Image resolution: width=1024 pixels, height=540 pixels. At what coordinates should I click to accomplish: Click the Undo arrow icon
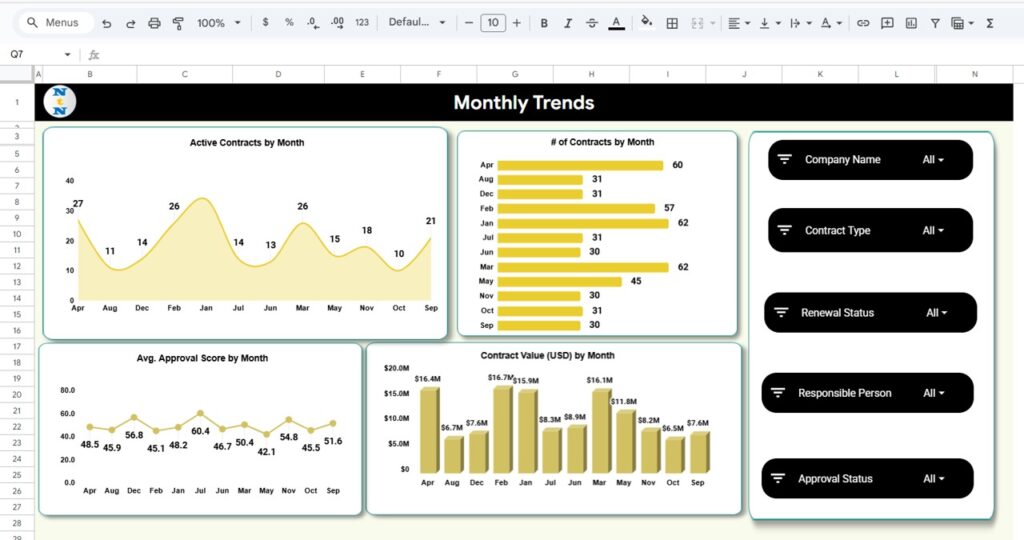pyautogui.click(x=106, y=23)
